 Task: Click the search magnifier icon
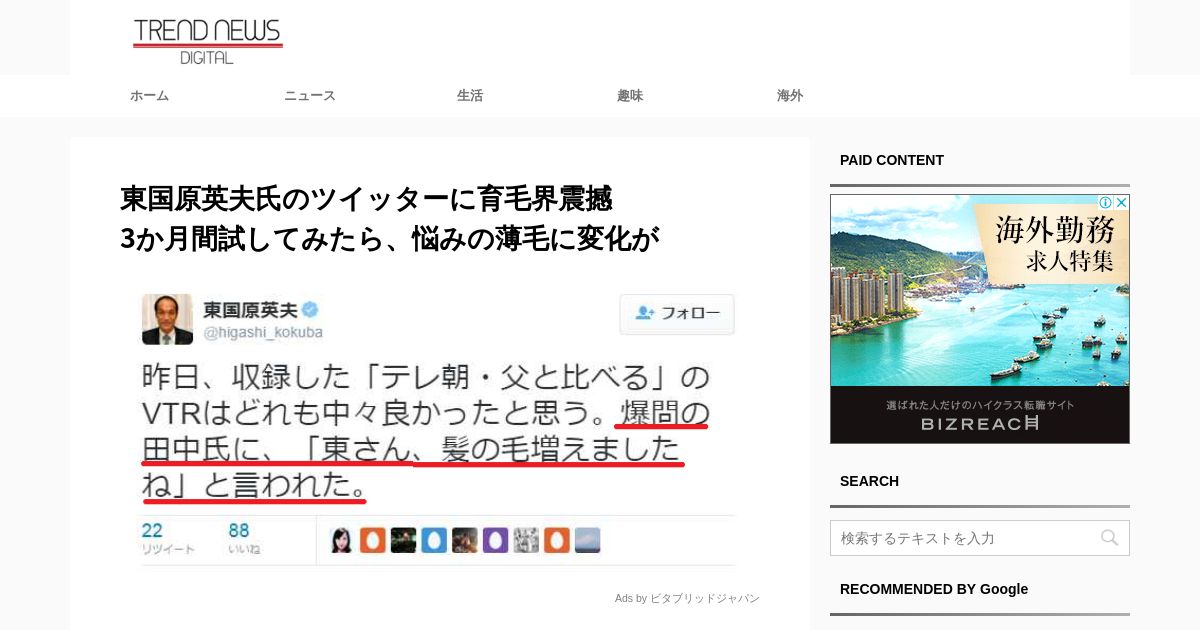tap(1109, 538)
